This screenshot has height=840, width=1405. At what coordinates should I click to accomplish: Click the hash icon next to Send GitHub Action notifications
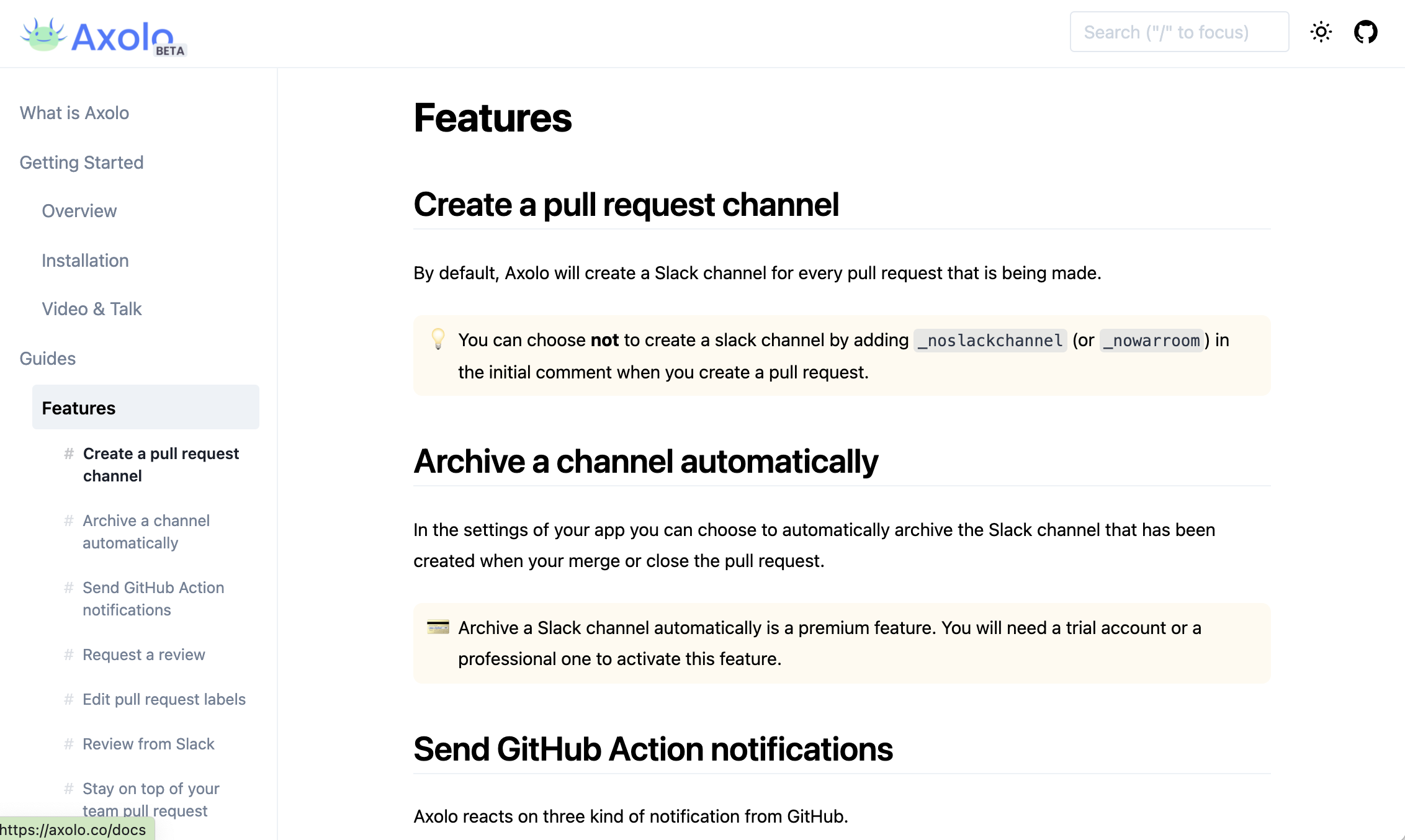[69, 587]
